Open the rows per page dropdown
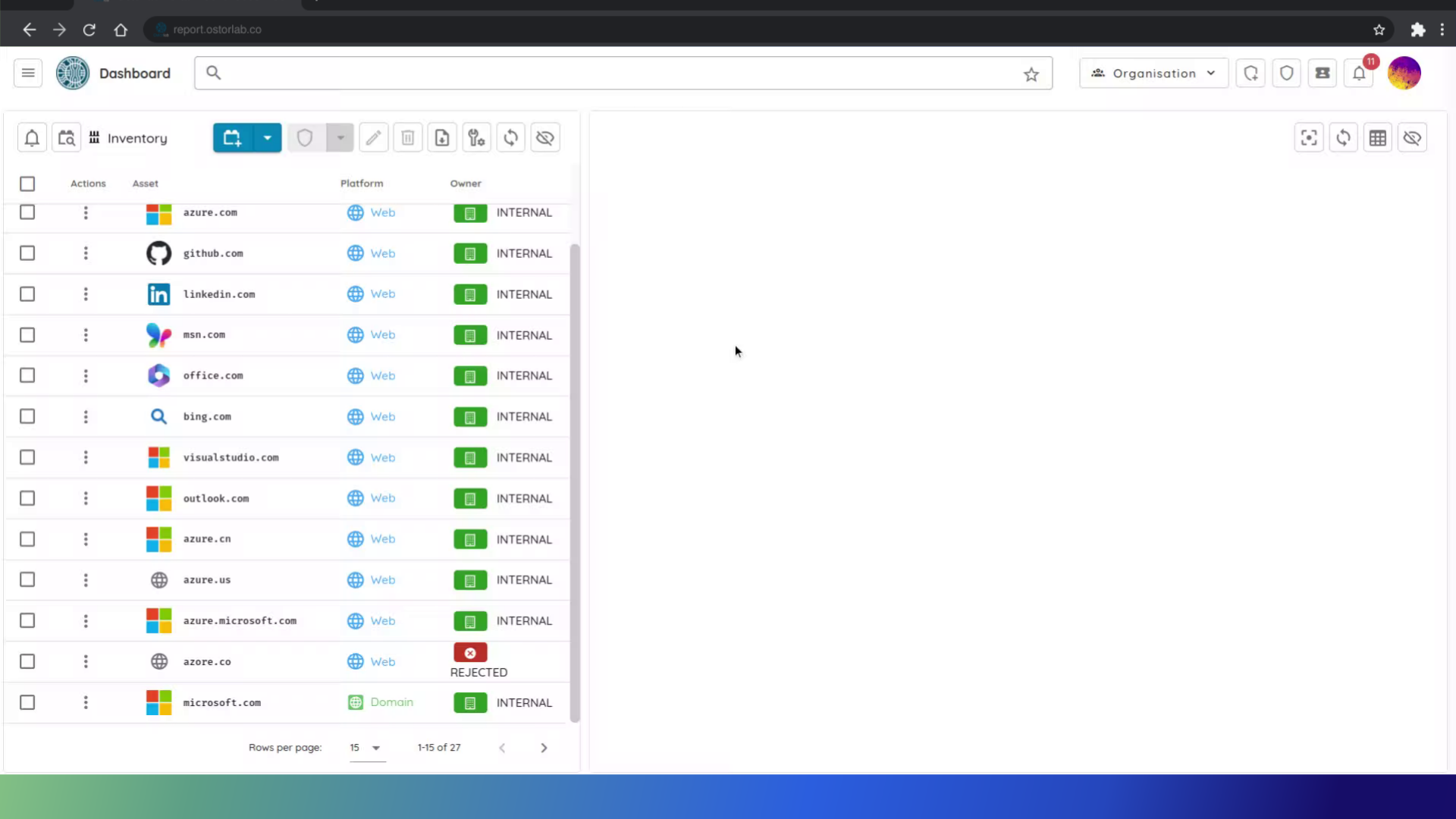This screenshot has width=1456, height=819. point(367,748)
